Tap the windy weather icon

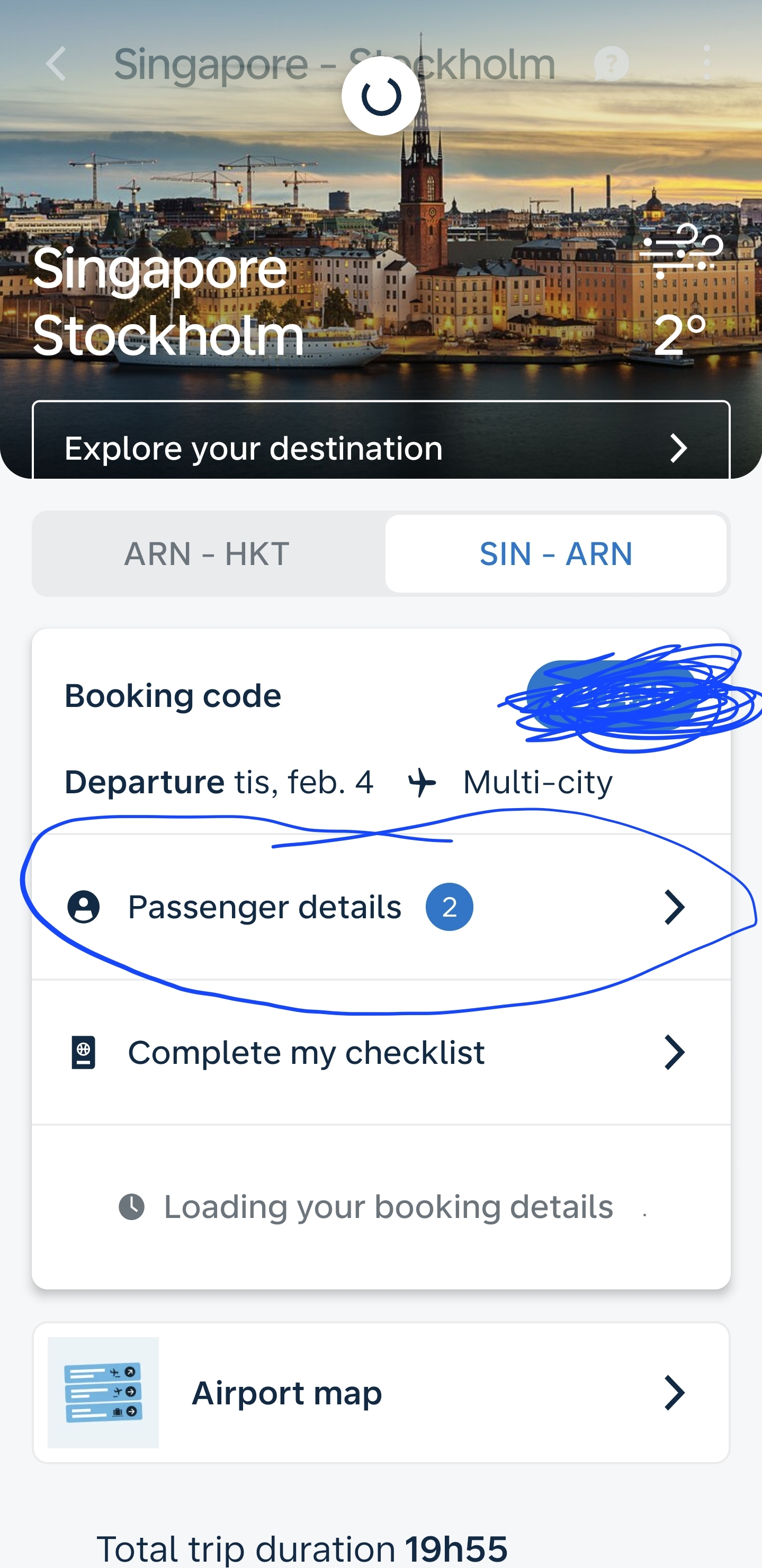(680, 250)
